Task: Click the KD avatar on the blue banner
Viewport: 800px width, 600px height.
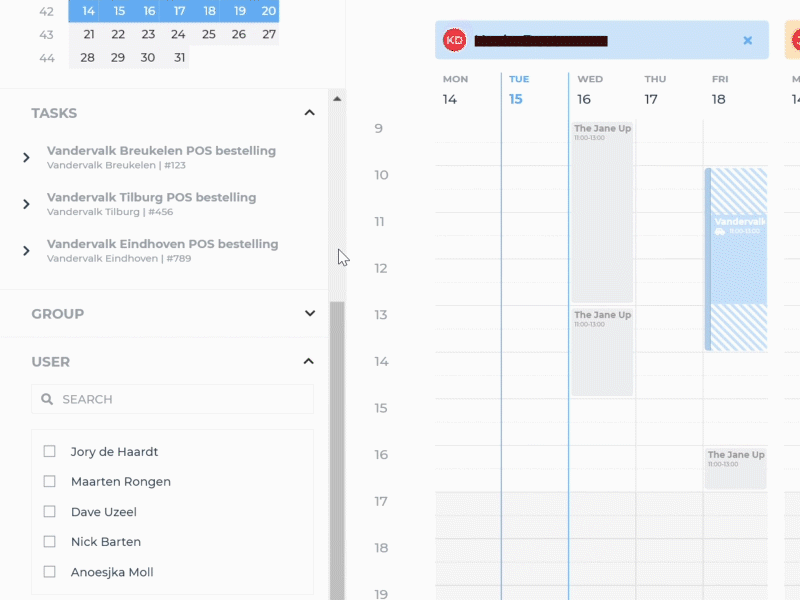Action: [x=456, y=40]
